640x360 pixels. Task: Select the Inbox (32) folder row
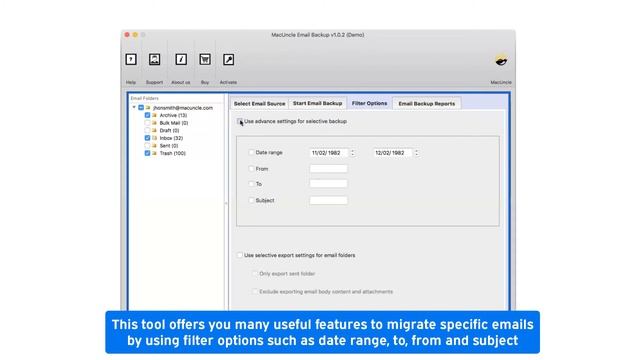[x=171, y=138]
